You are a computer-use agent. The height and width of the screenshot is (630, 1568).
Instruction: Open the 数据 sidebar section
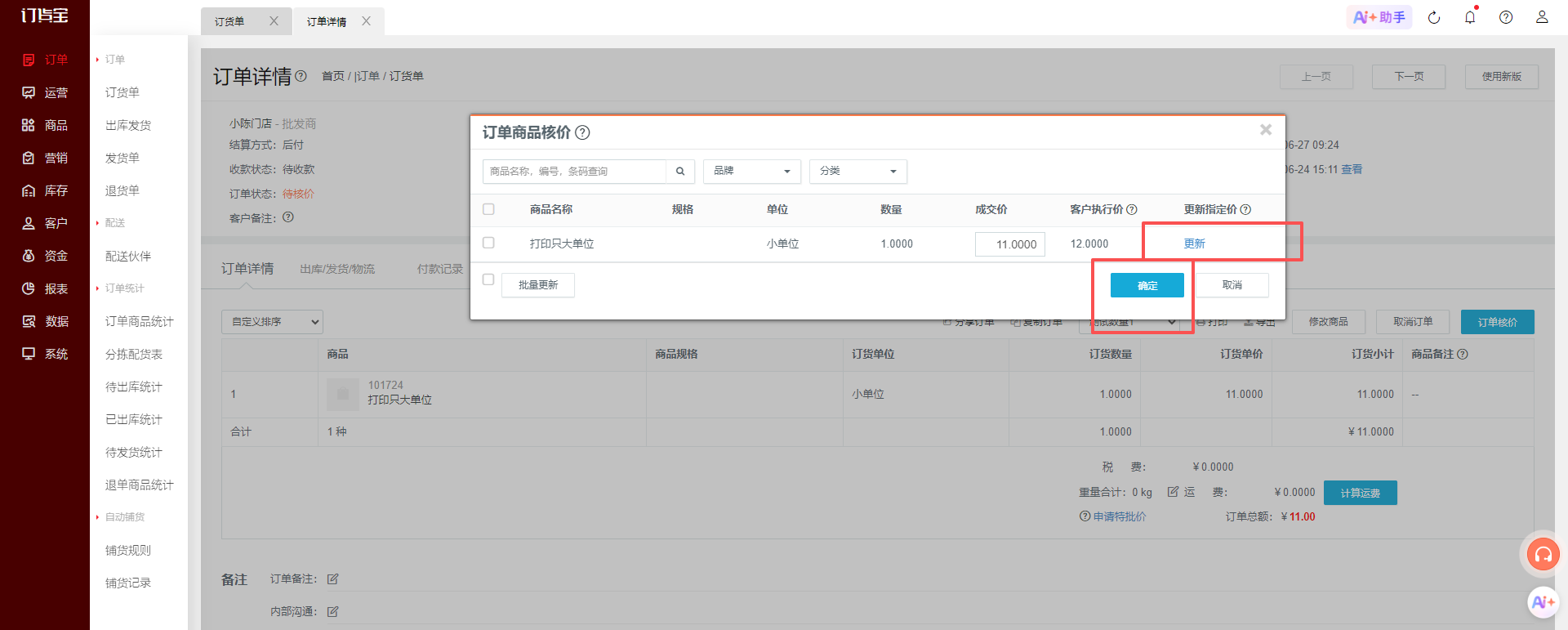45,321
